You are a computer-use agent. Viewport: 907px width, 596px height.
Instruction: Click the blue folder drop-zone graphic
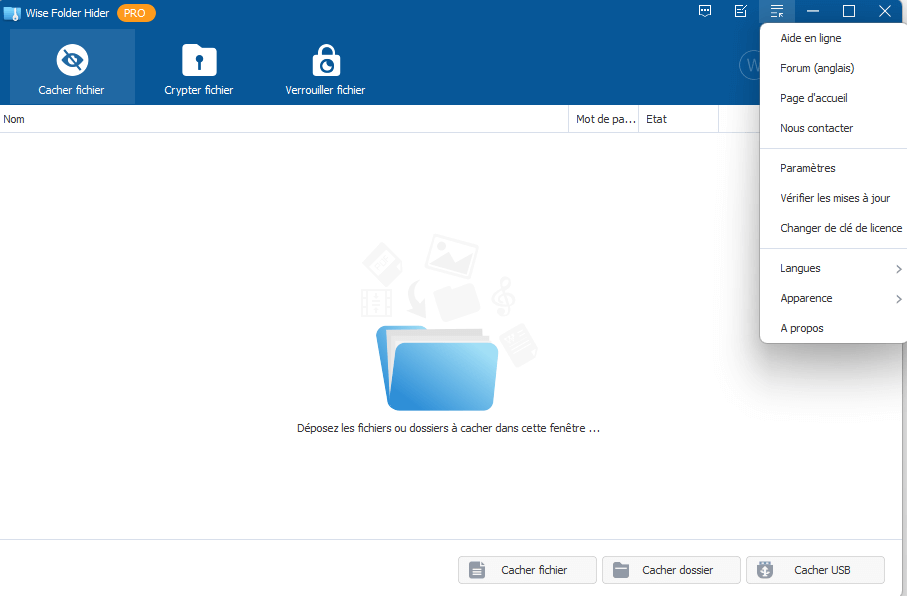[x=437, y=375]
